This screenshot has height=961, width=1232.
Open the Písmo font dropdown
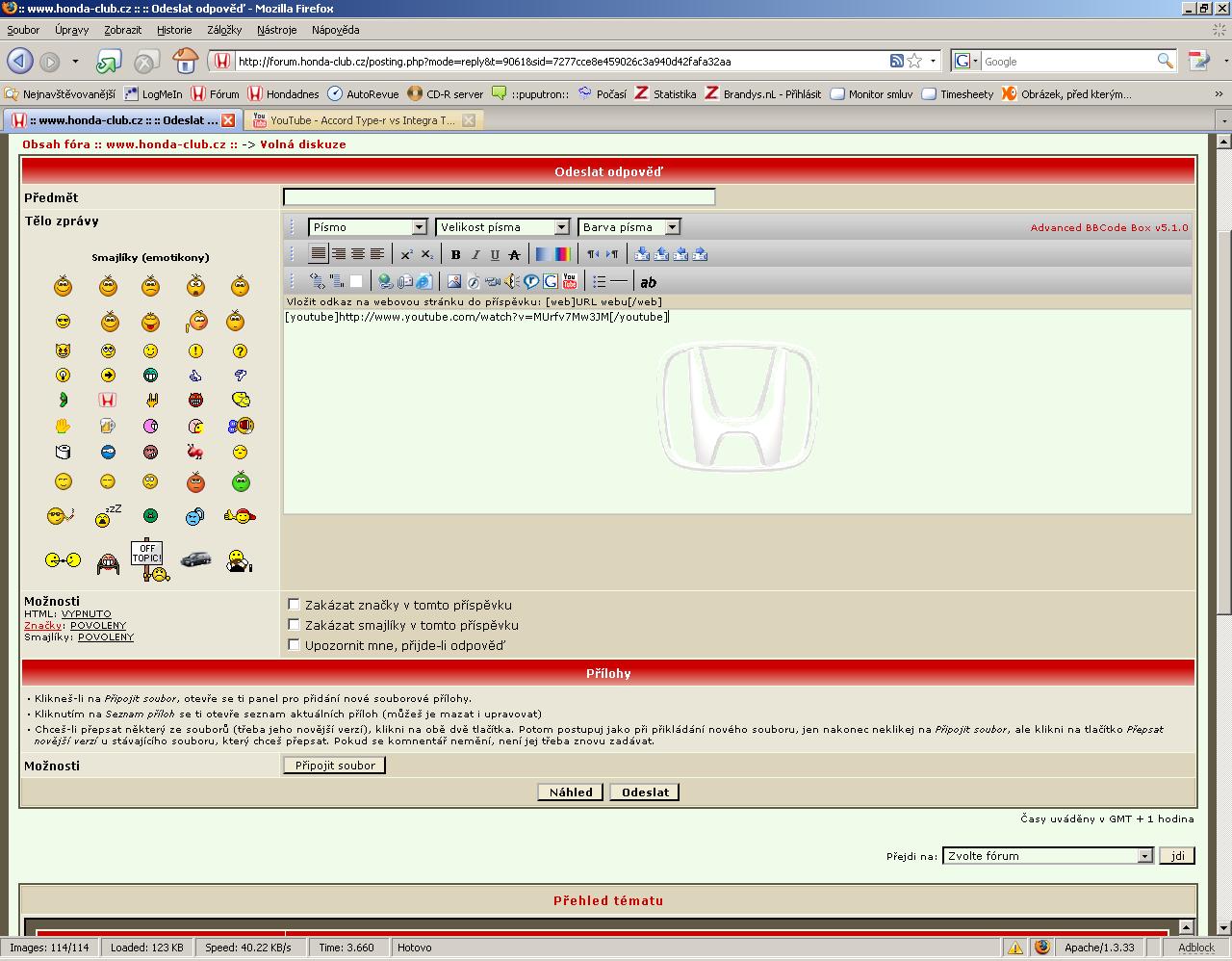point(367,227)
